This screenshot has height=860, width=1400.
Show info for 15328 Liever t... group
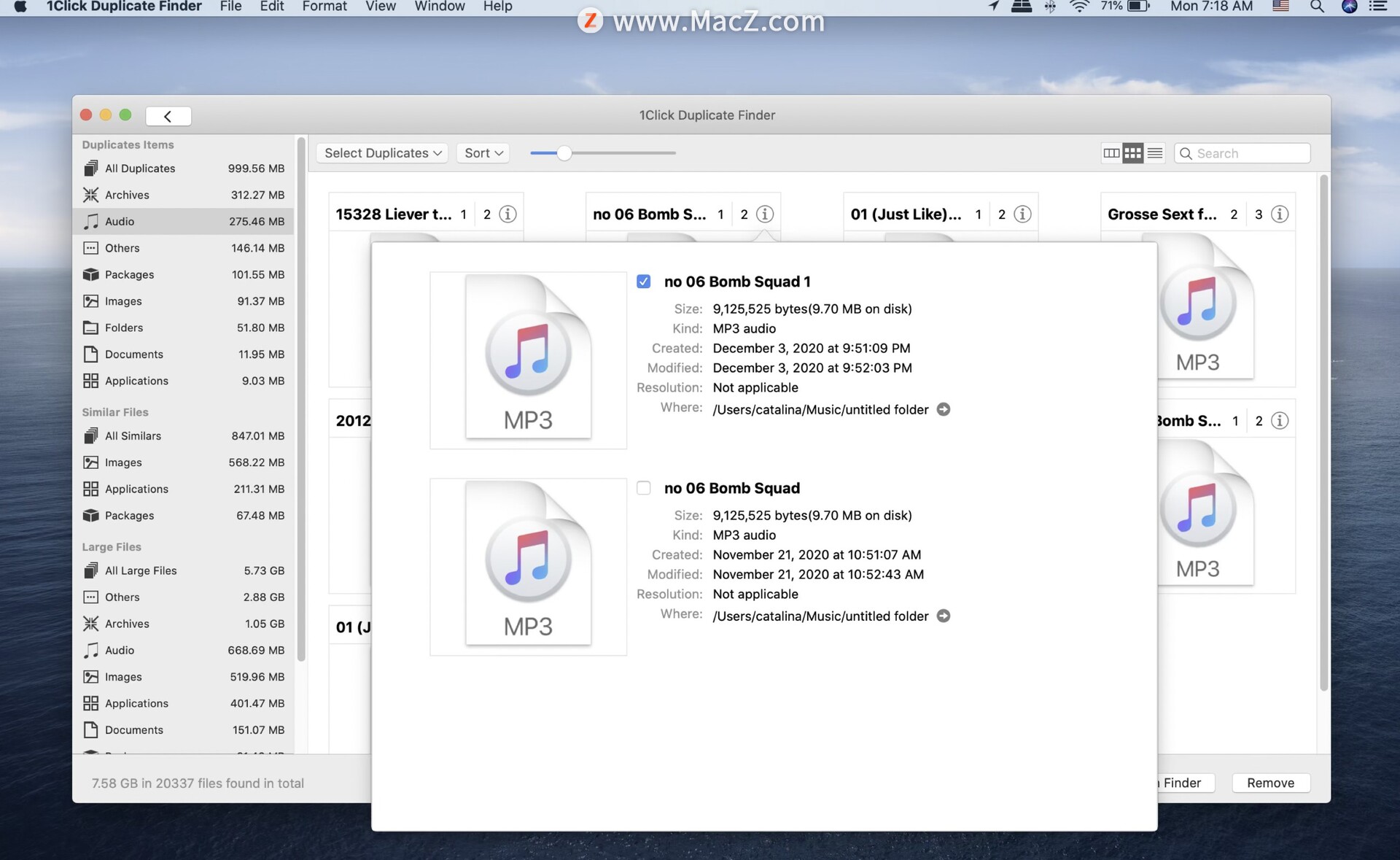508,214
